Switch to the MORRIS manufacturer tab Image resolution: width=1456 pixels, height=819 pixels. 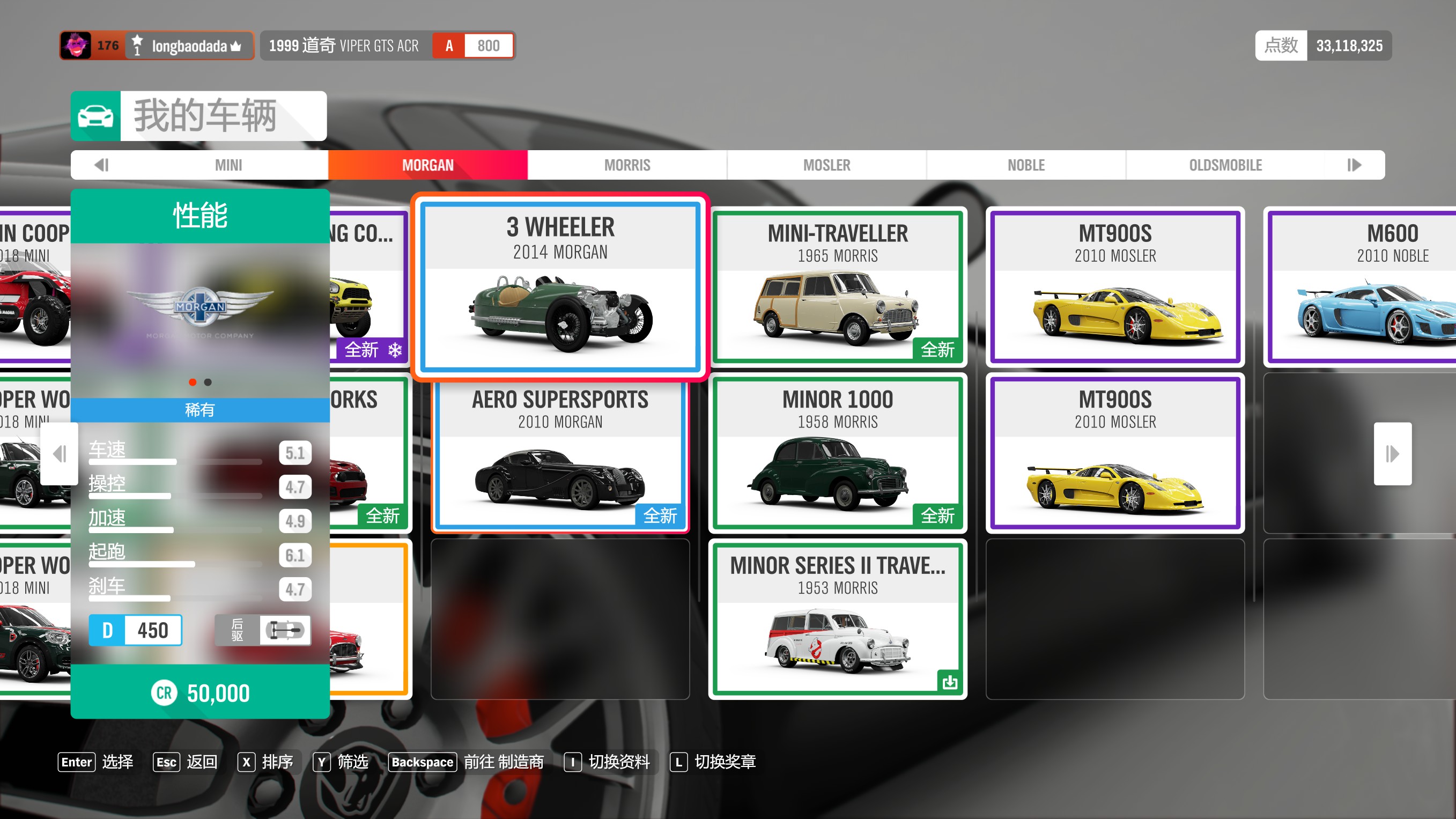(627, 165)
